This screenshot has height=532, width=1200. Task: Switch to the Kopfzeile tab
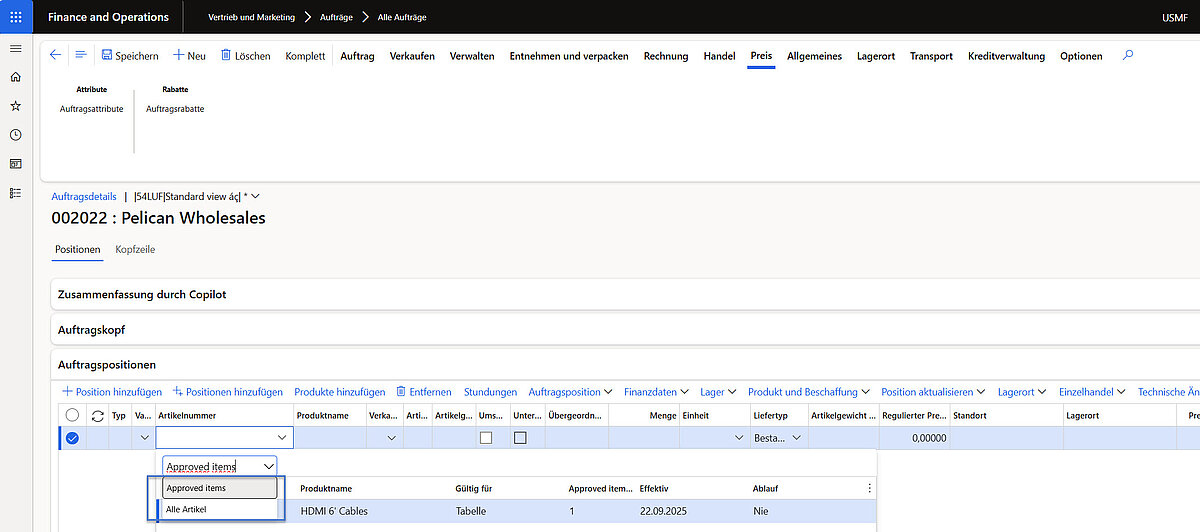[135, 249]
